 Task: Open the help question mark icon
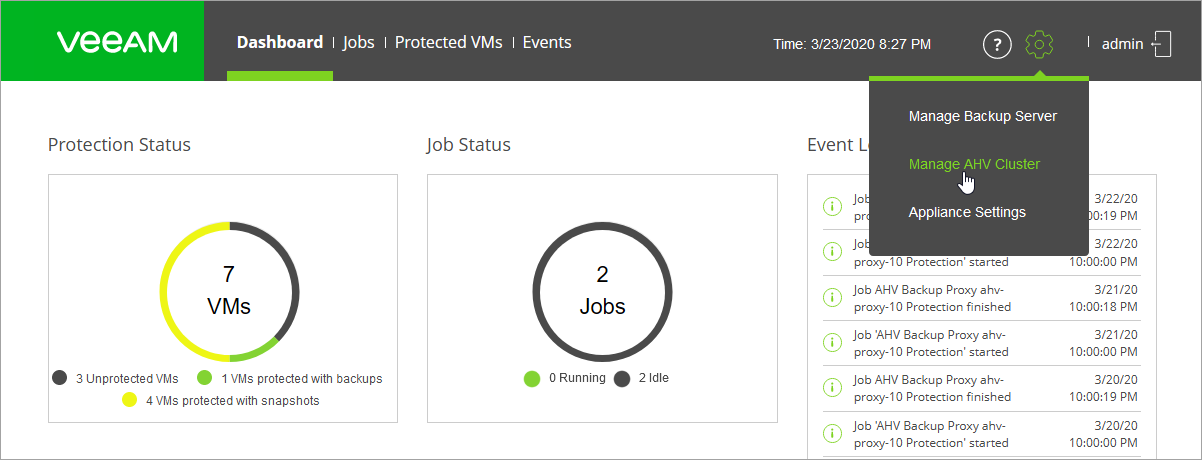click(997, 44)
